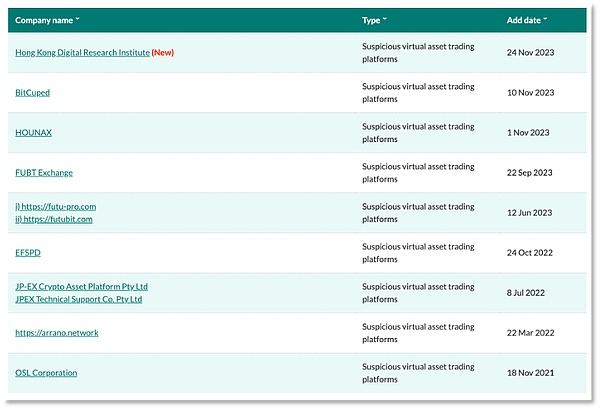Viewport: 600px width, 410px height.
Task: Open JP-EX Crypto Asset Platform Pty Ltd
Action: point(81,286)
